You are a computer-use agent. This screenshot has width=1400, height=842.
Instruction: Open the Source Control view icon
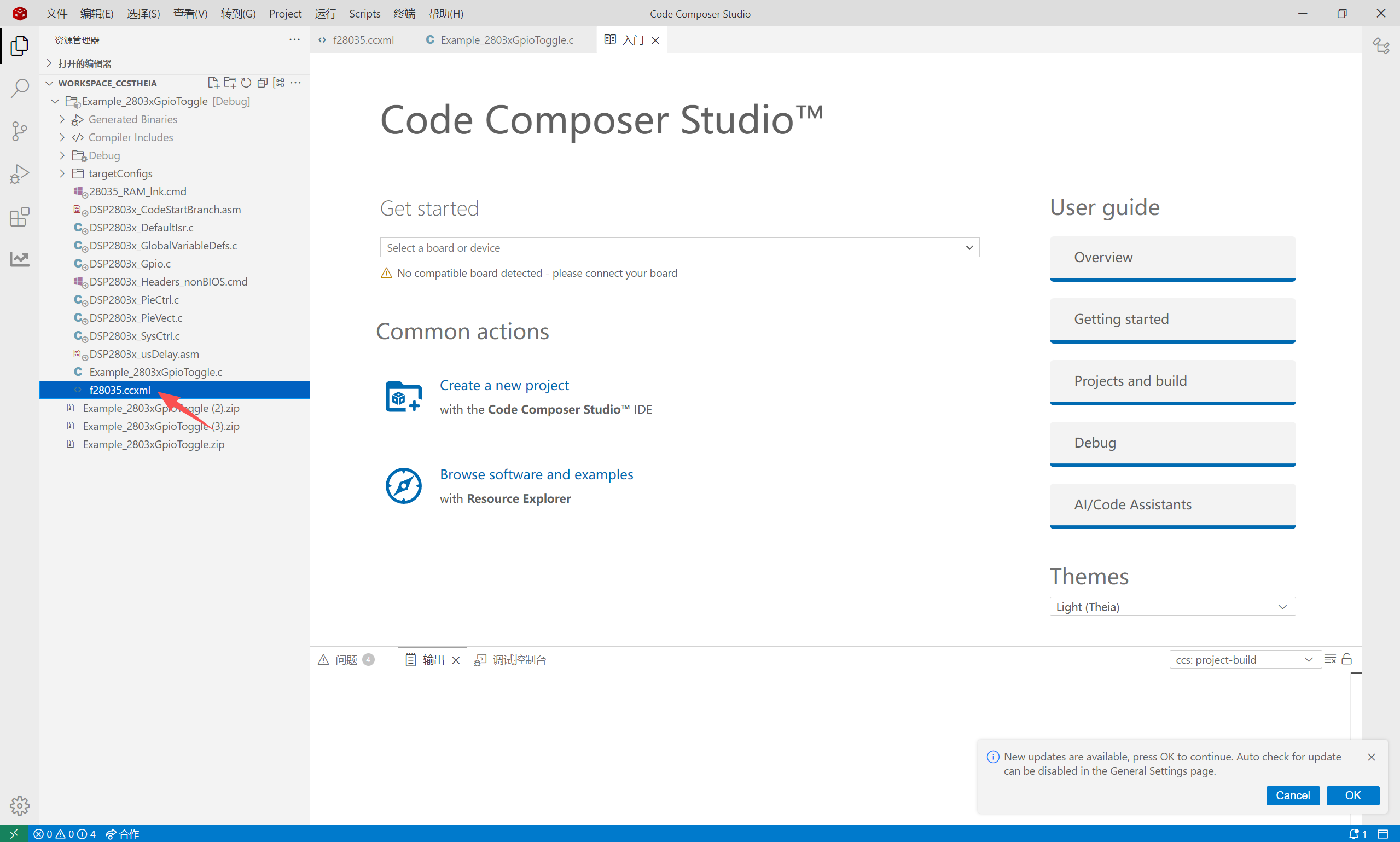point(20,131)
